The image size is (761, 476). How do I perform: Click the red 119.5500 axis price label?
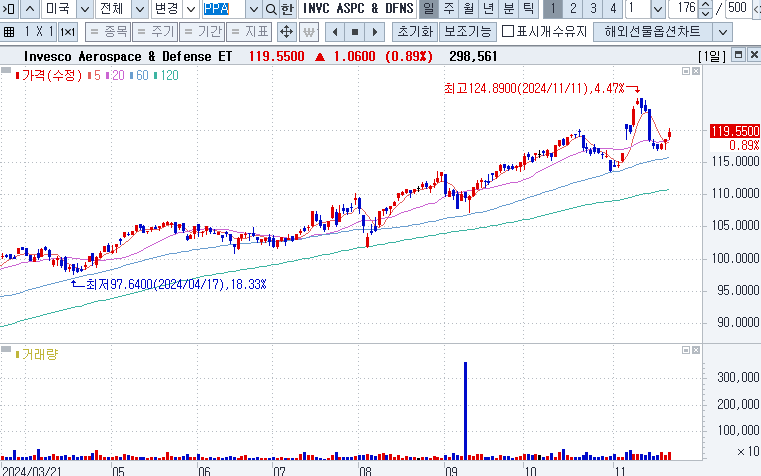735,131
